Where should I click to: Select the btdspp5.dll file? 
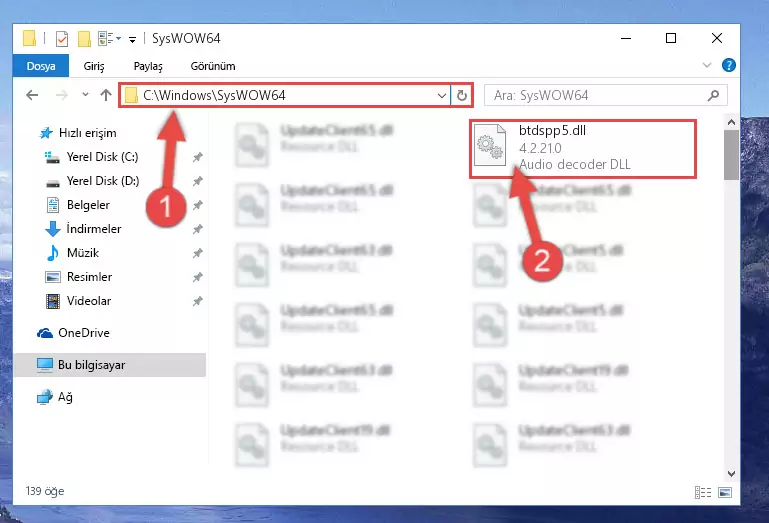pyautogui.click(x=583, y=149)
